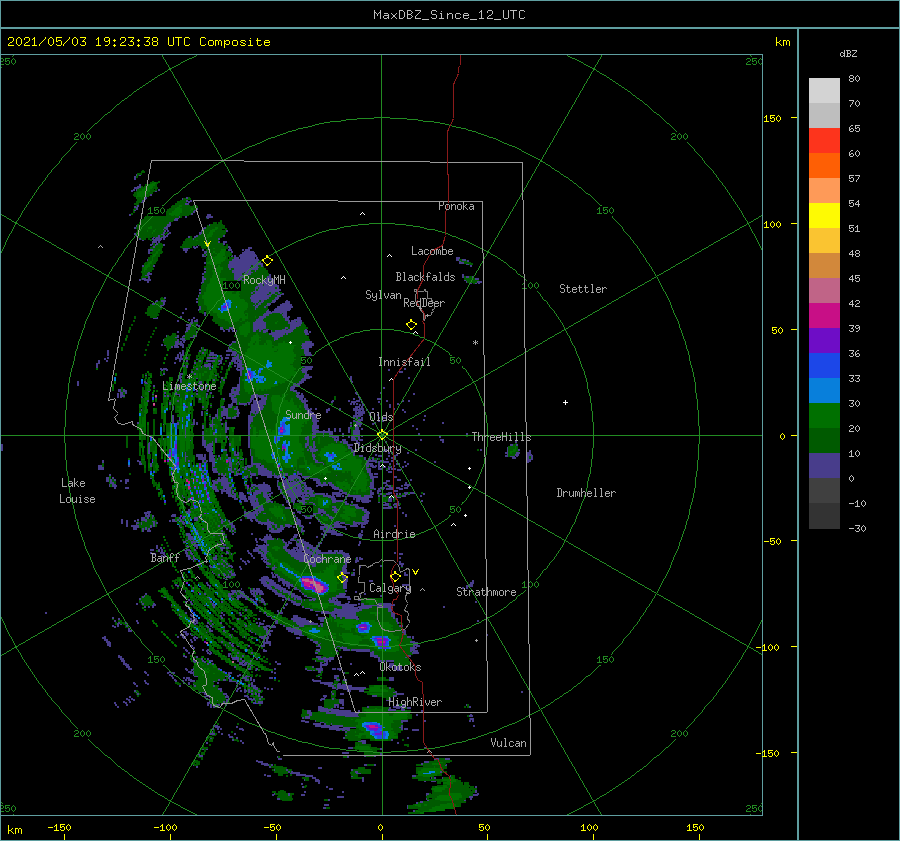900x841 pixels.
Task: Click the Lacombe label
Action: pyautogui.click(x=432, y=251)
